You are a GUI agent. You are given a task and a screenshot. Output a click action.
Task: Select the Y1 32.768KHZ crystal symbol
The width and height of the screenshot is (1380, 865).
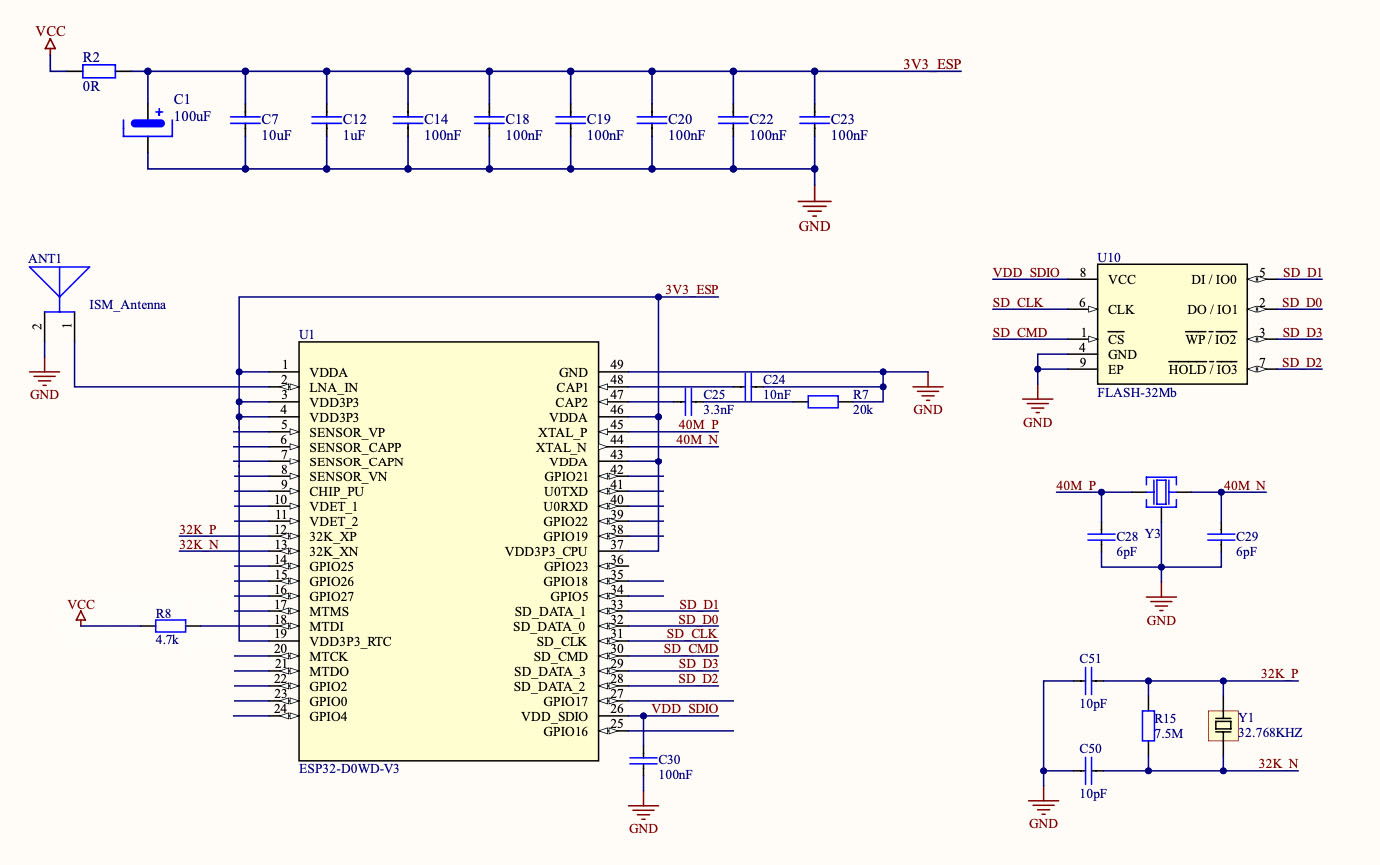[x=1224, y=724]
